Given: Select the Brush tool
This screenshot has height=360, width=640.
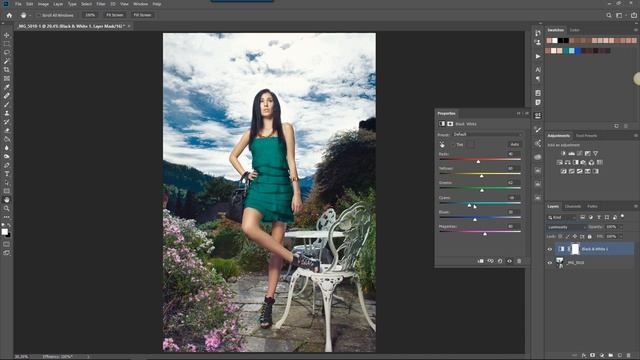Looking at the screenshot, I should (7, 104).
